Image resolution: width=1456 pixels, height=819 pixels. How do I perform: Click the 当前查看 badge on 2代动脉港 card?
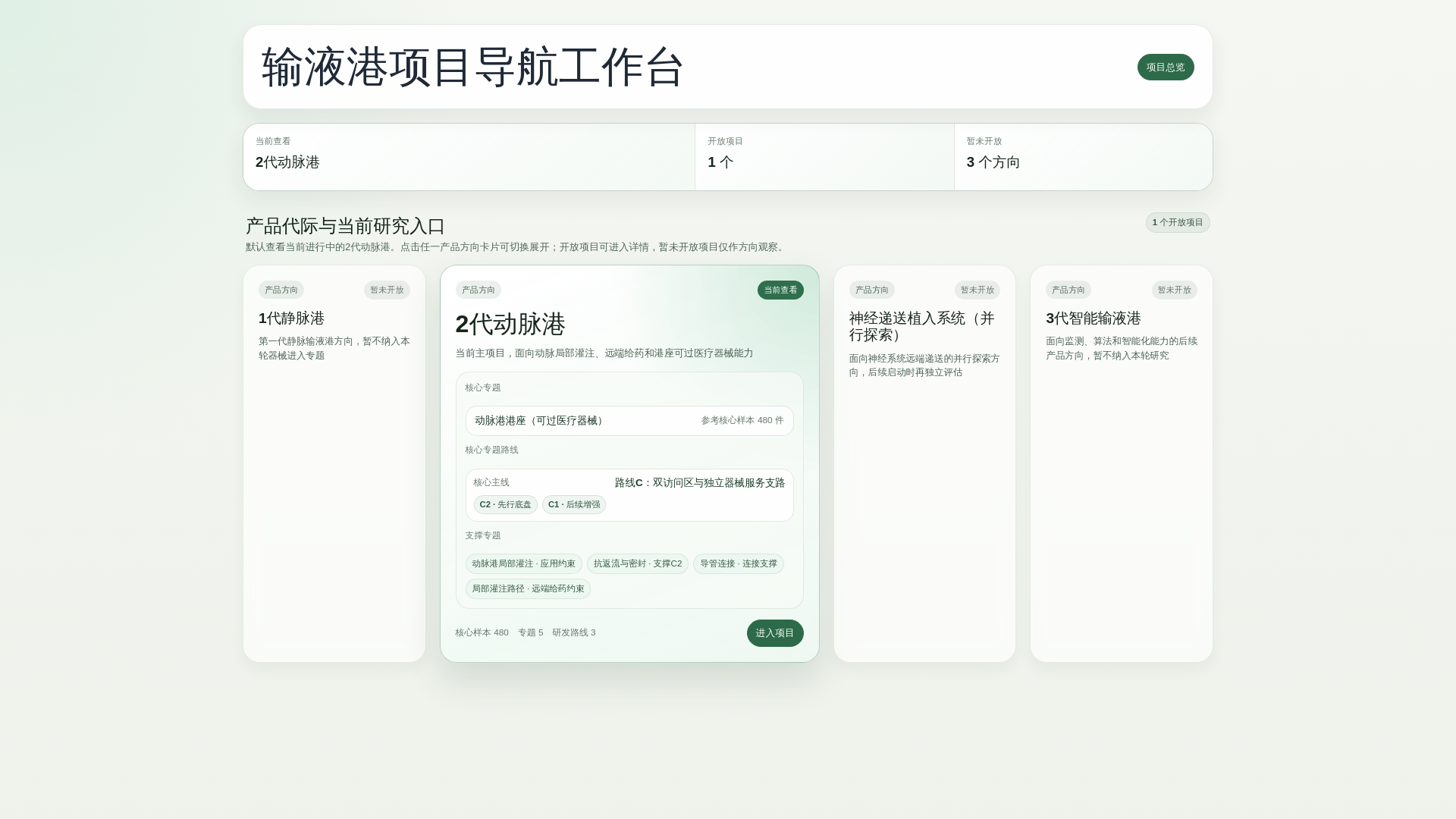[x=780, y=290]
